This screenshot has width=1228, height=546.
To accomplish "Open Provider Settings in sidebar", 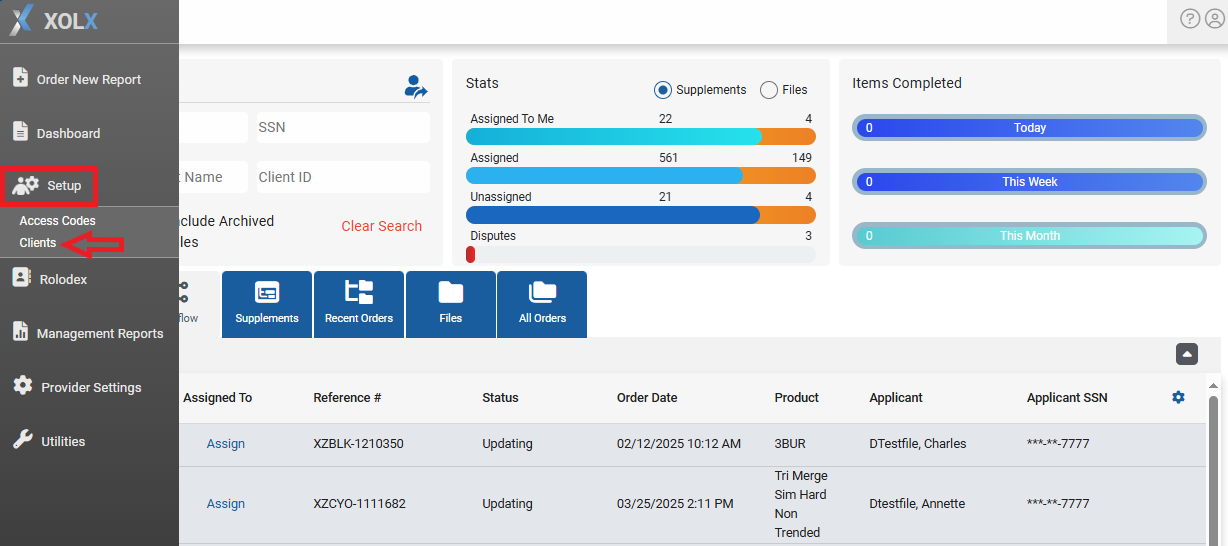I will pos(91,388).
